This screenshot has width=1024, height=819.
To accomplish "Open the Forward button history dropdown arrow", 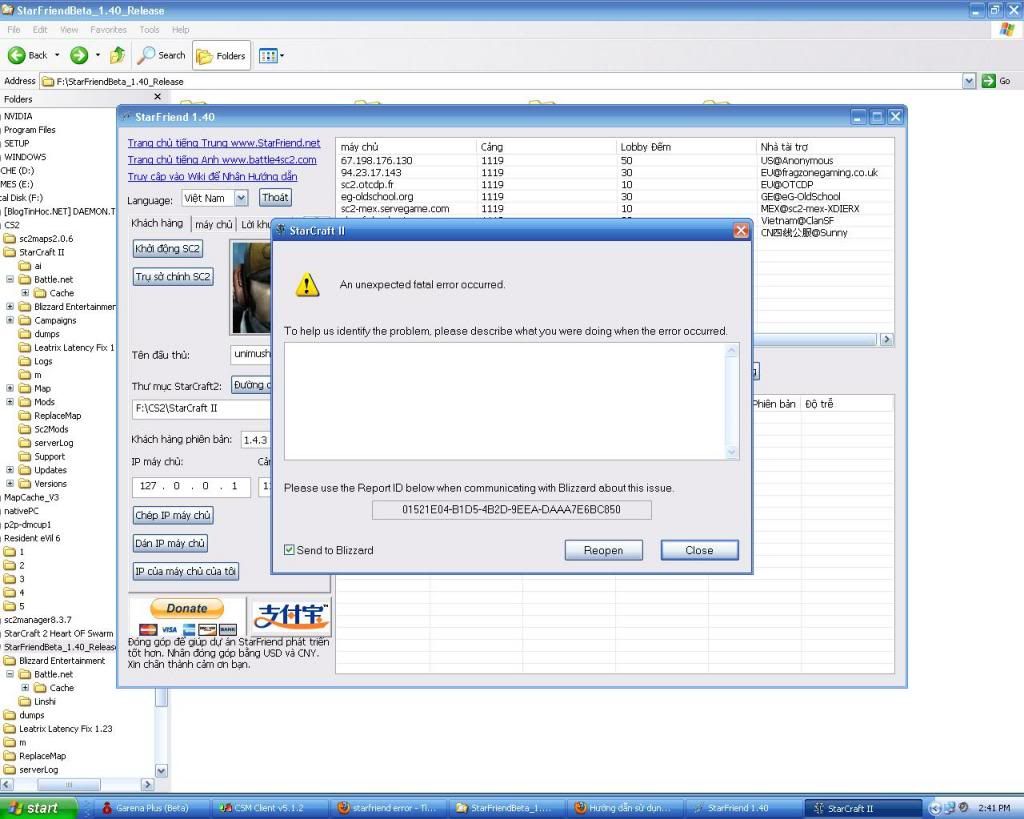I will click(x=98, y=56).
